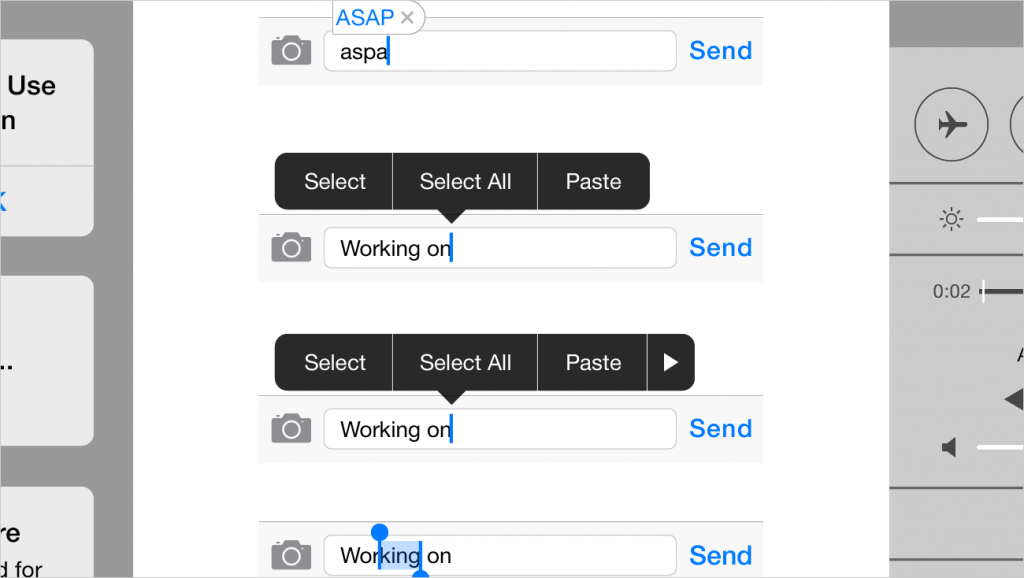Screen dimensions: 1024x578
Task: Tap the brightness sun icon
Action: (x=950, y=218)
